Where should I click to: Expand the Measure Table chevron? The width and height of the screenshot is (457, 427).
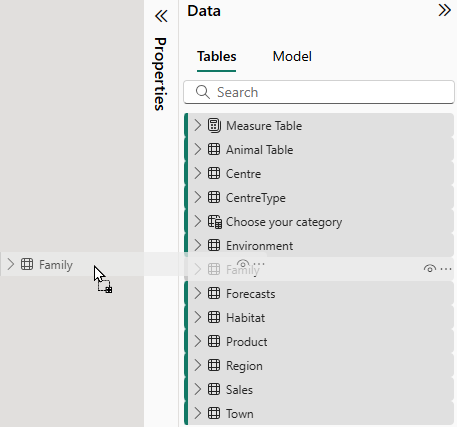point(198,126)
